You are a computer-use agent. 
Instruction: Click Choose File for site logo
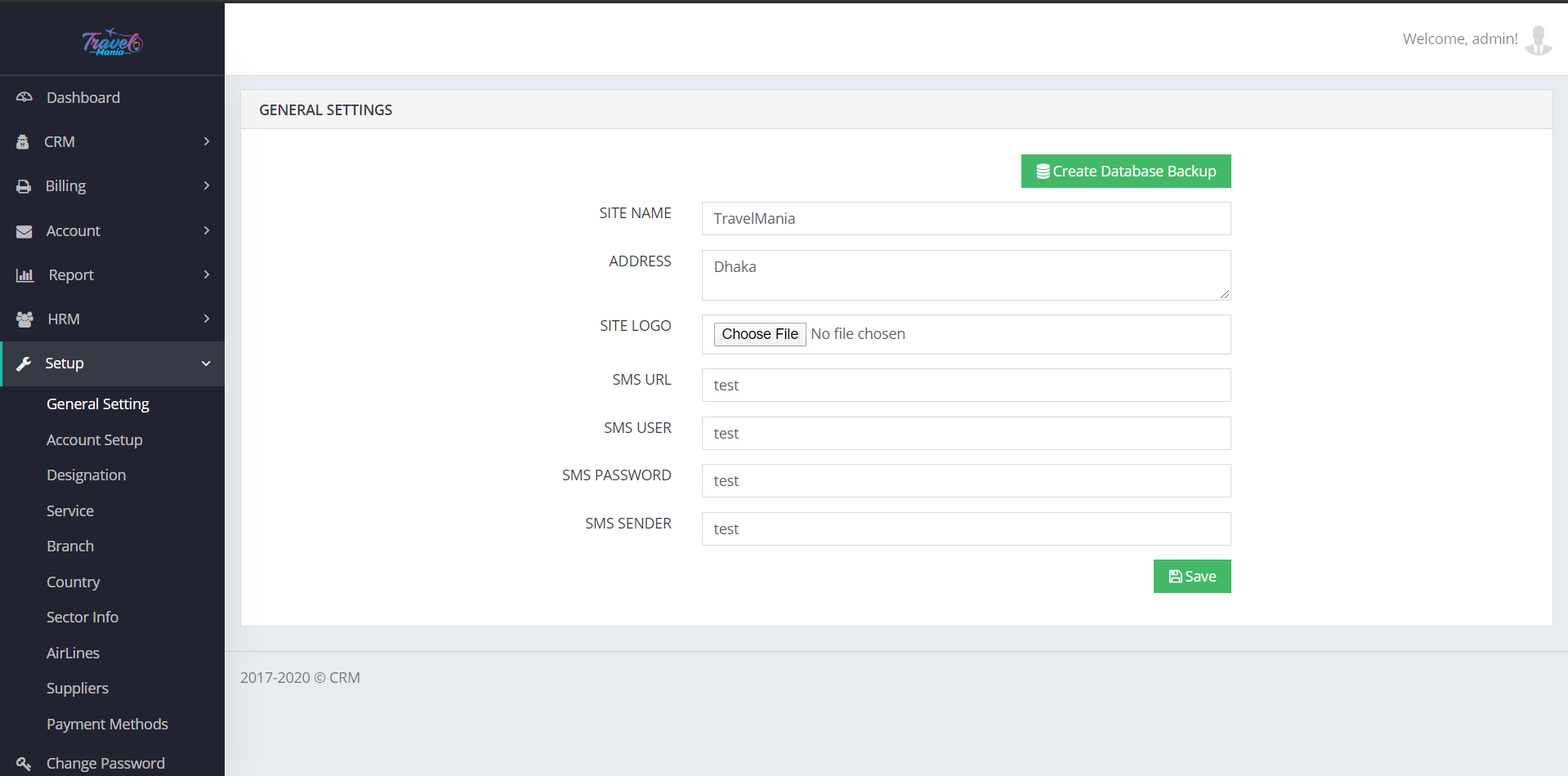759,334
